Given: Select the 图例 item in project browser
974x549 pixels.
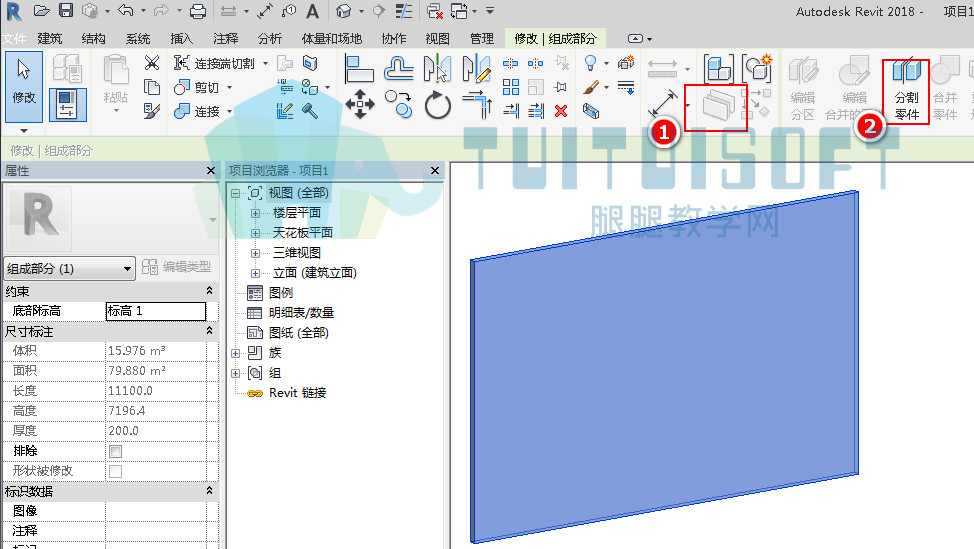Looking at the screenshot, I should pos(281,293).
